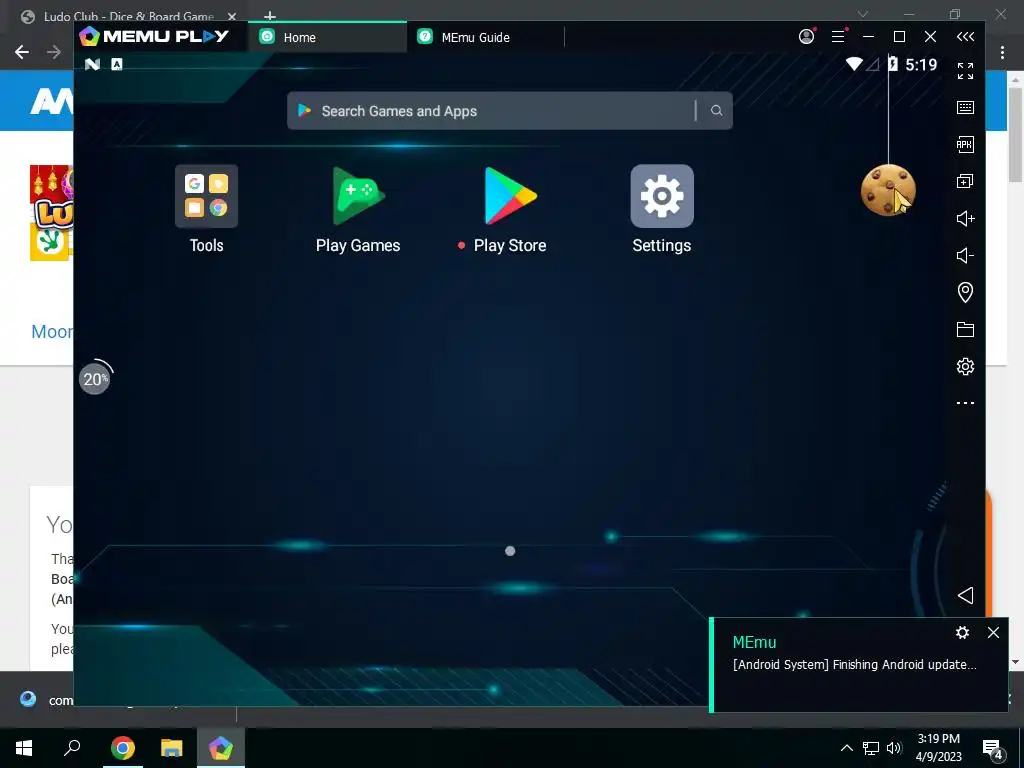The height and width of the screenshot is (768, 1024).
Task: Open shared folder icon in sidebar
Action: tap(965, 329)
